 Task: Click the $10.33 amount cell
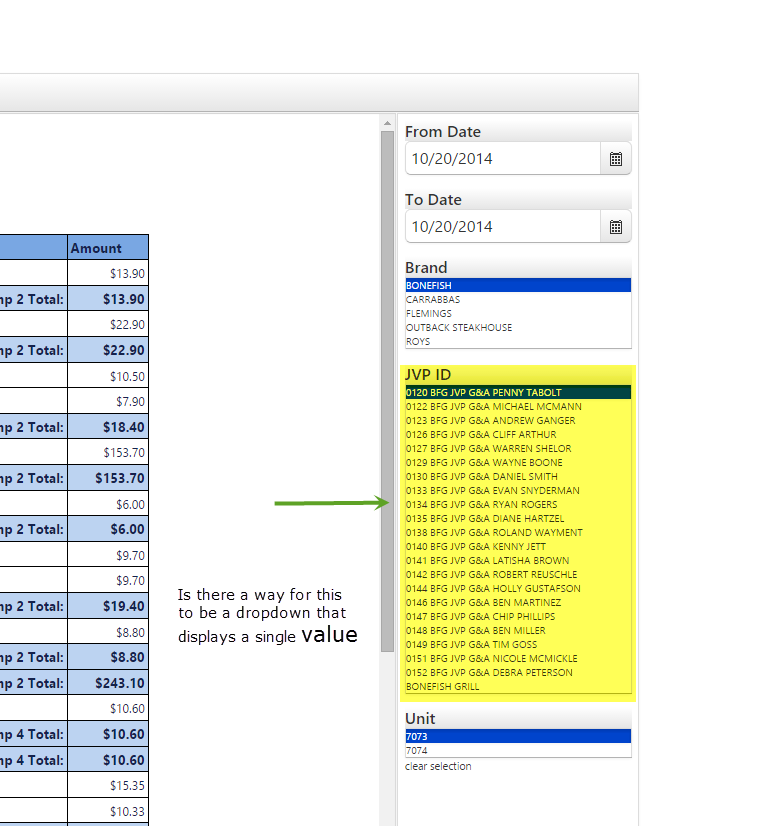[x=108, y=811]
